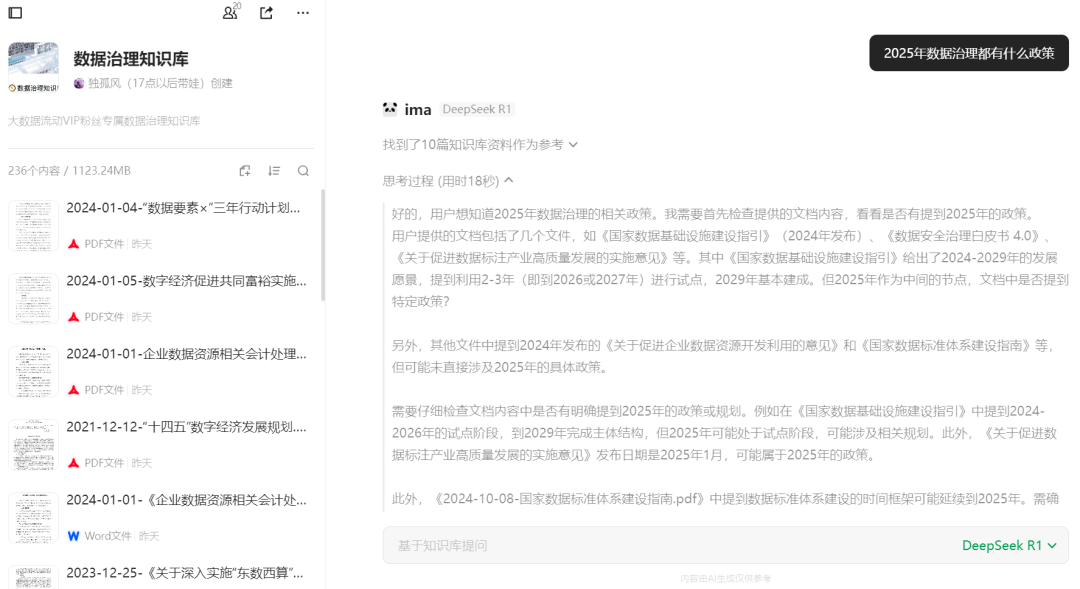Collapse the 思考过程 (用时18秒) section
The image size is (1080, 589).
click(448, 181)
